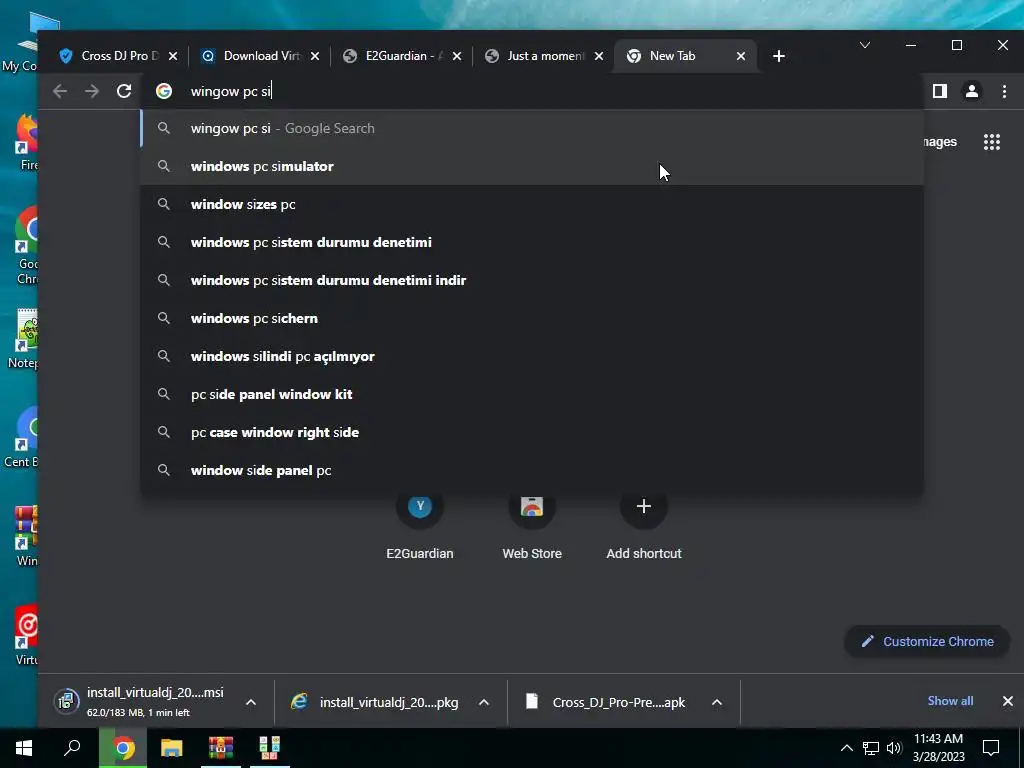Open the clock showing 11:43 AM
1024x768 pixels.
[938, 748]
